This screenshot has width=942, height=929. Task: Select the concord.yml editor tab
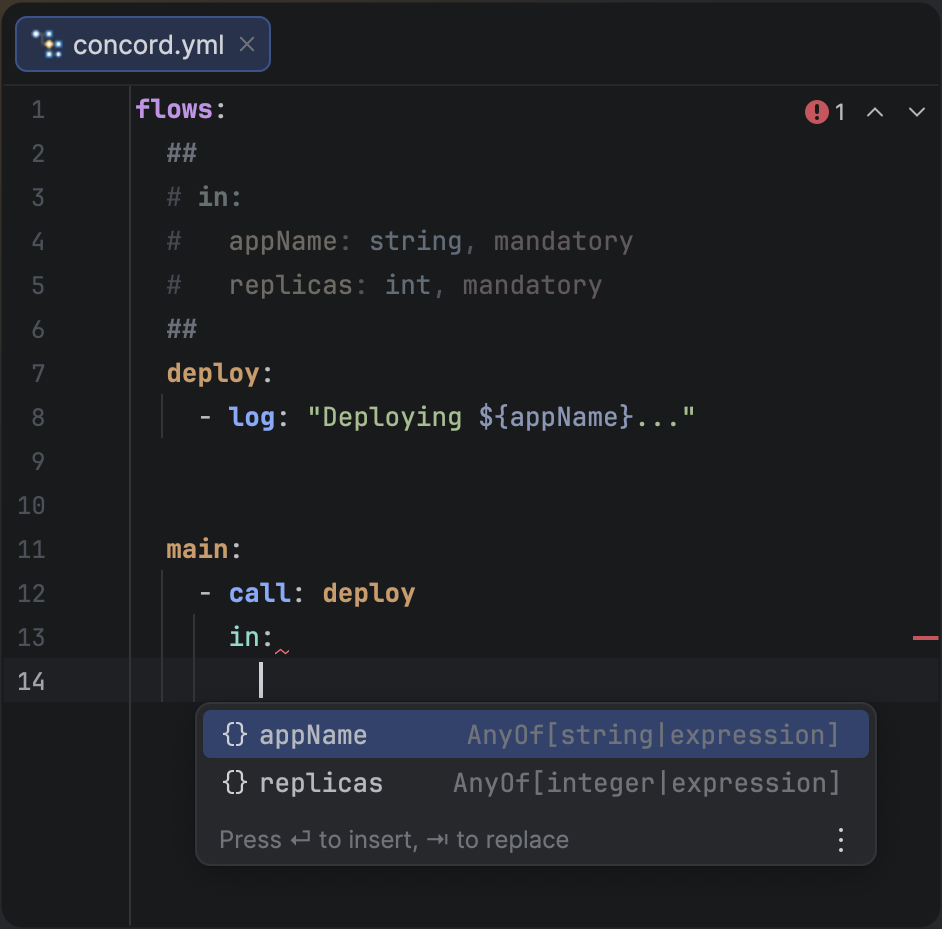(x=148, y=45)
